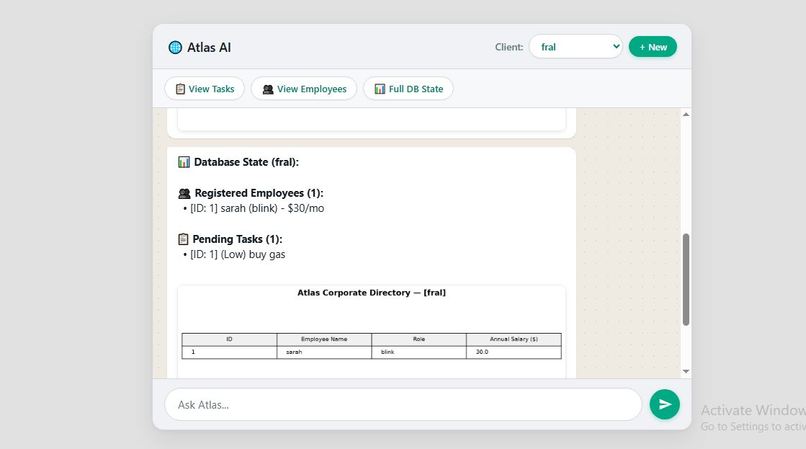Click the ID column header in directory table
This screenshot has height=449, width=806.
point(229,339)
